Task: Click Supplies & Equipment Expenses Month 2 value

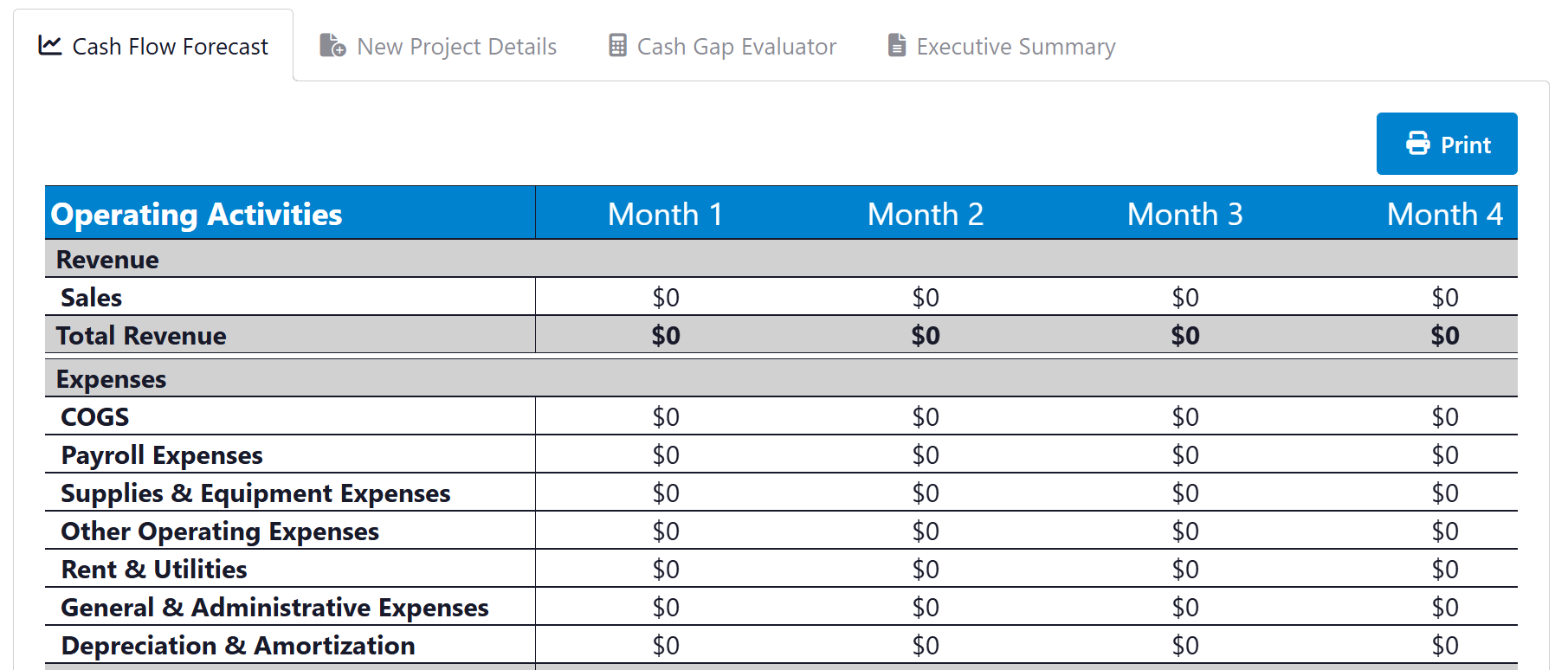Action: coord(925,493)
